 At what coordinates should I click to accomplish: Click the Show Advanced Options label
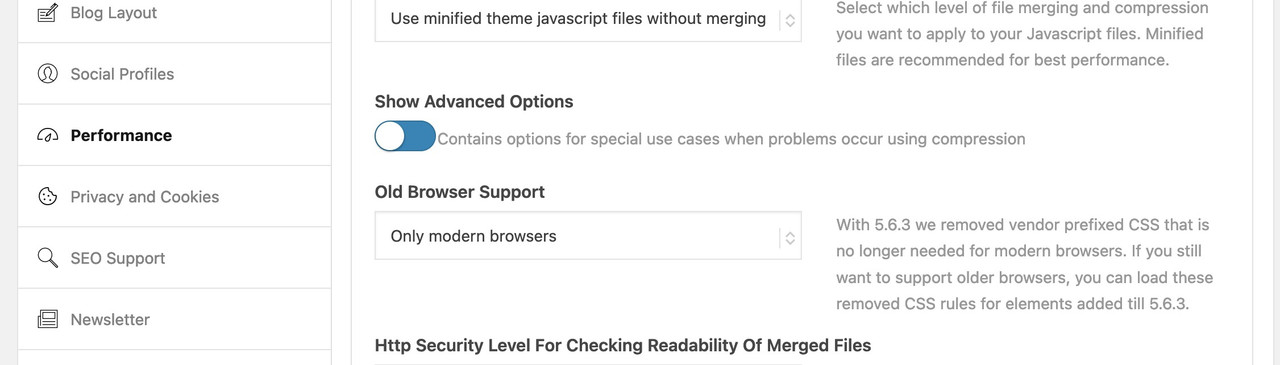click(474, 102)
